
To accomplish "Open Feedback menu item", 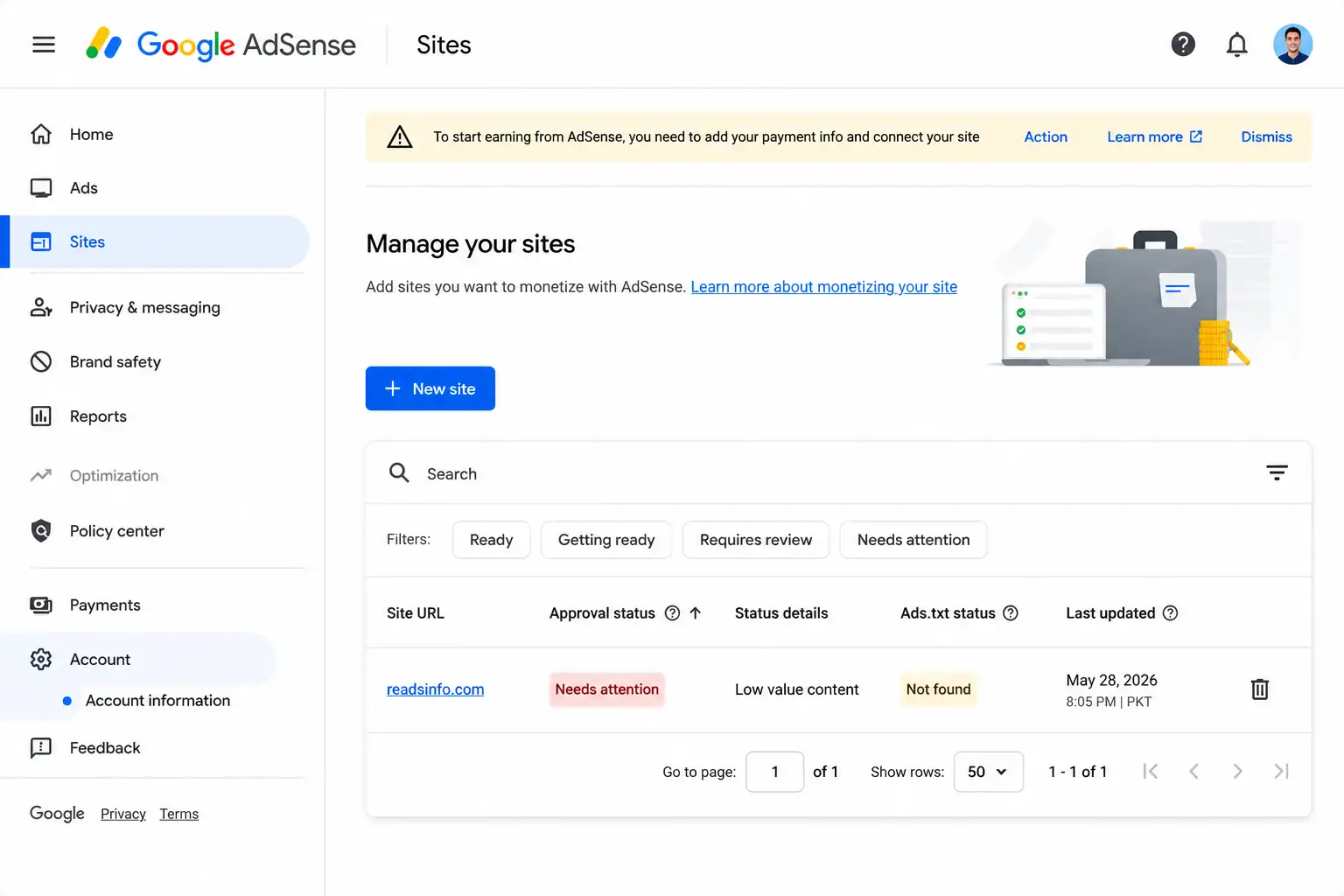I will (x=105, y=747).
